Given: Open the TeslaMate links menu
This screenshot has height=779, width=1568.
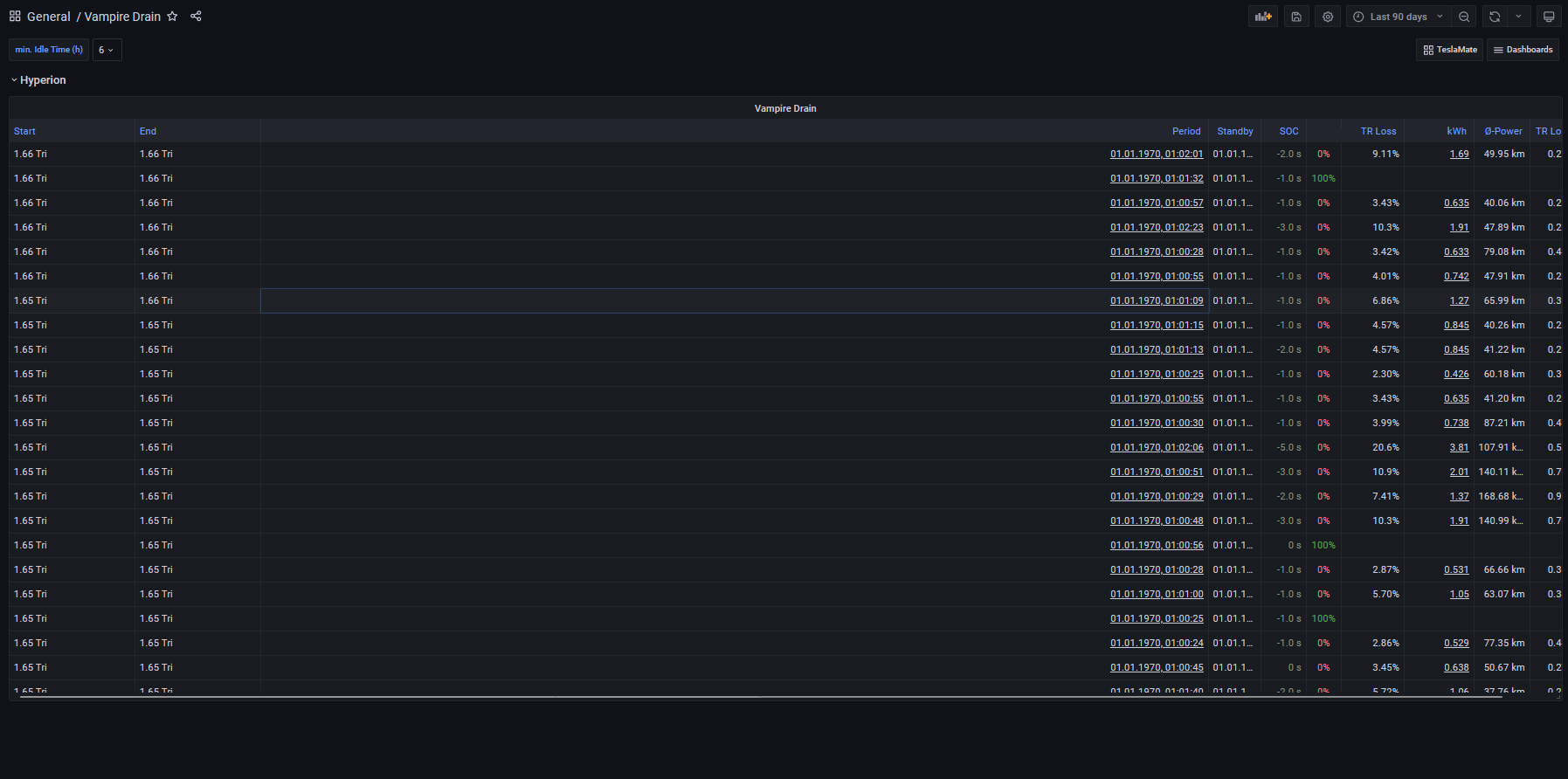Looking at the screenshot, I should 1450,50.
